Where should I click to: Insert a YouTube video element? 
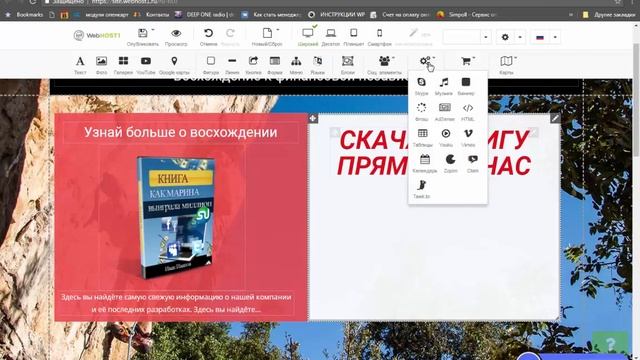[x=146, y=64]
